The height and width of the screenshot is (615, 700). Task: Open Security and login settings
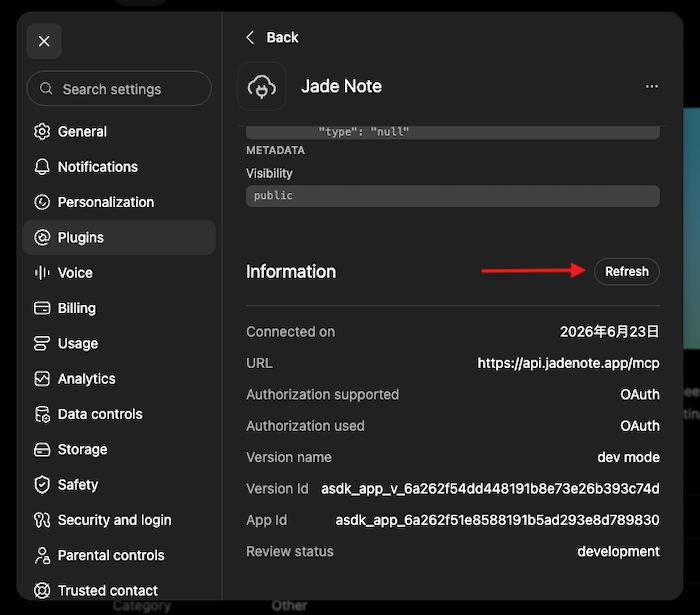point(119,520)
